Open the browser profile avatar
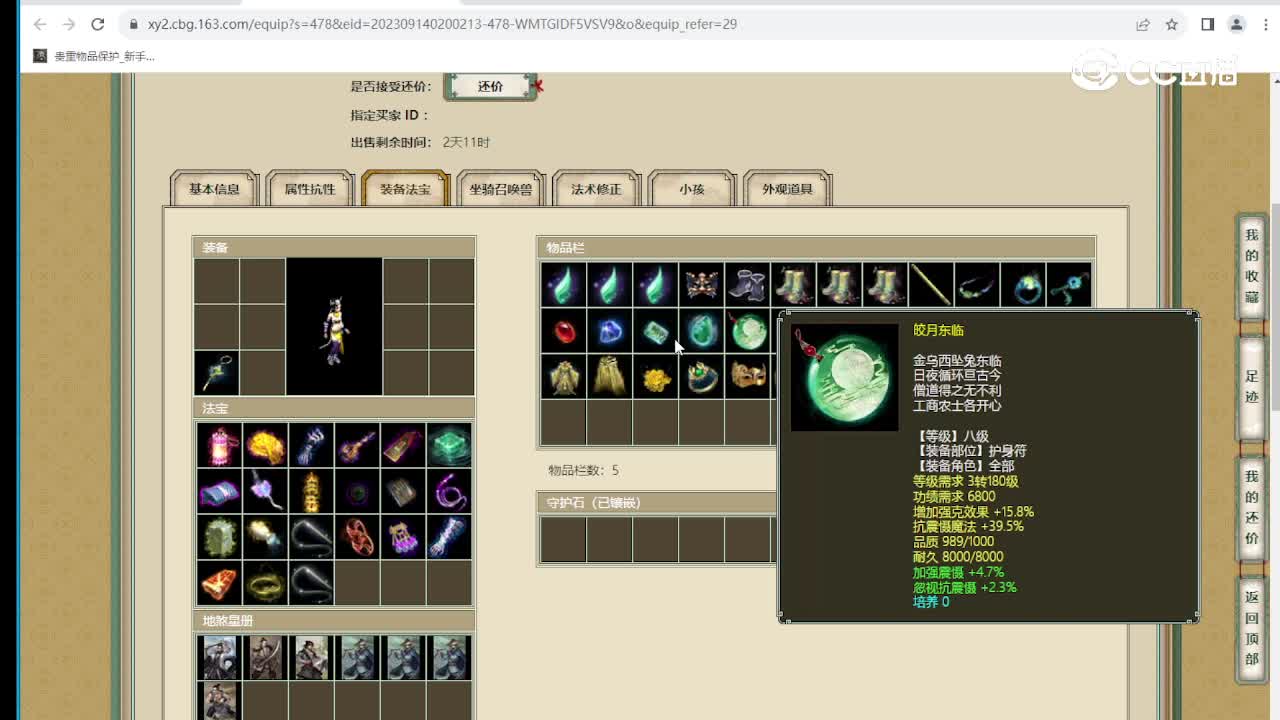Screen dimensions: 1280x720 pos(1237,24)
